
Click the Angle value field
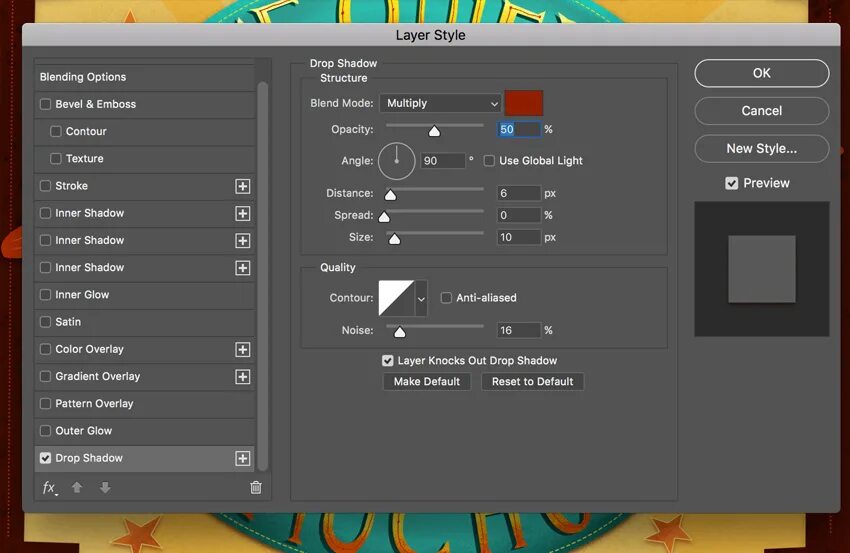[443, 161]
